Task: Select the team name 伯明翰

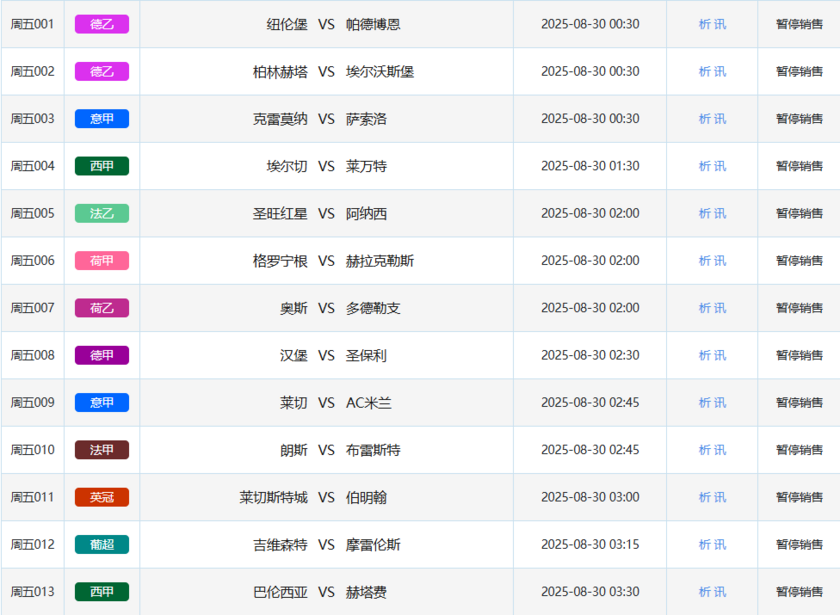Action: coord(366,497)
